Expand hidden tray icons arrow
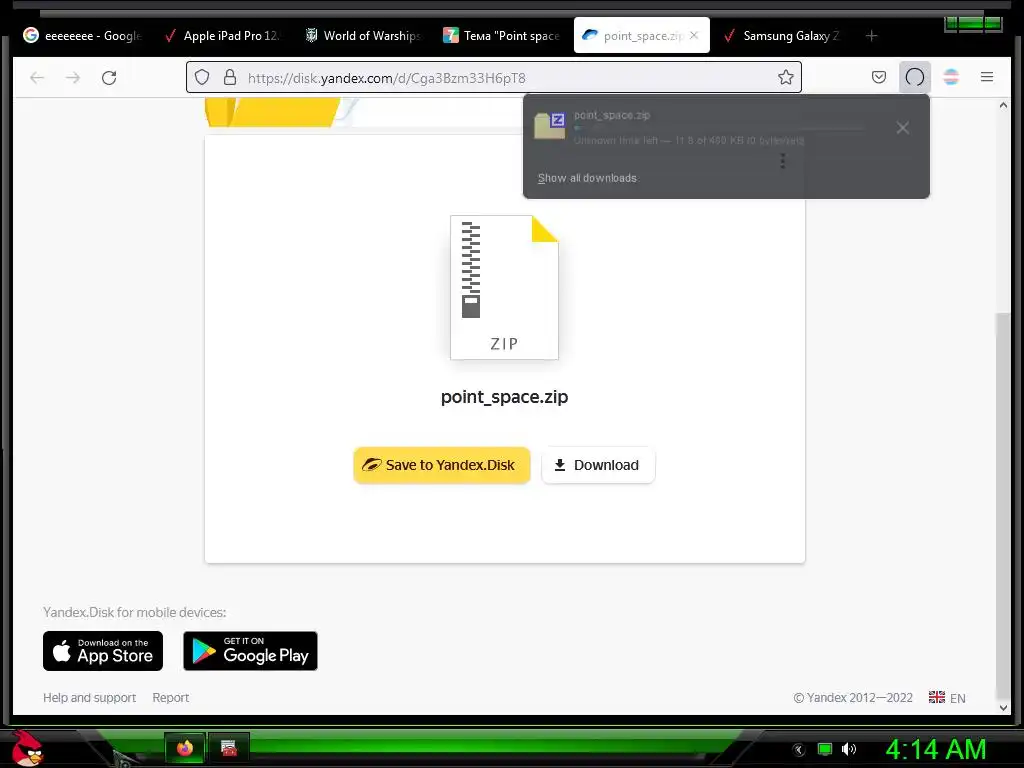Screen dimensions: 1024x768 pos(799,750)
